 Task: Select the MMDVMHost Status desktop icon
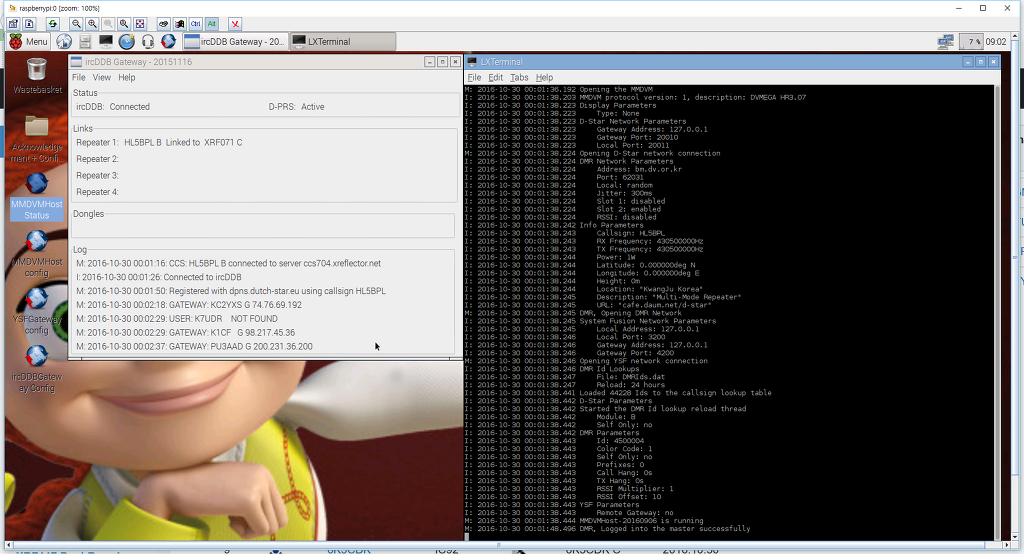[37, 195]
